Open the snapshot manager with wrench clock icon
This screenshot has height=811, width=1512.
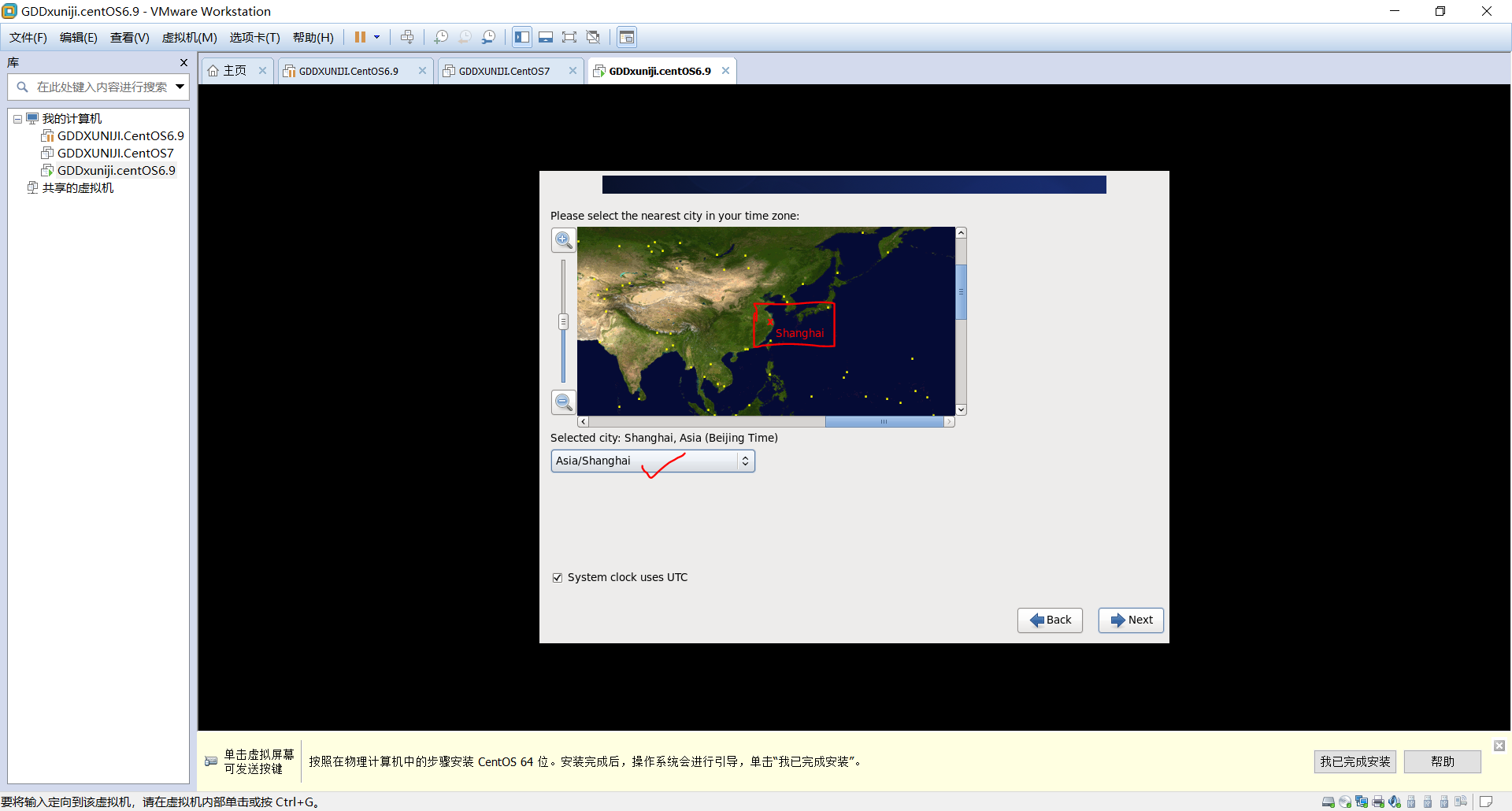[489, 37]
